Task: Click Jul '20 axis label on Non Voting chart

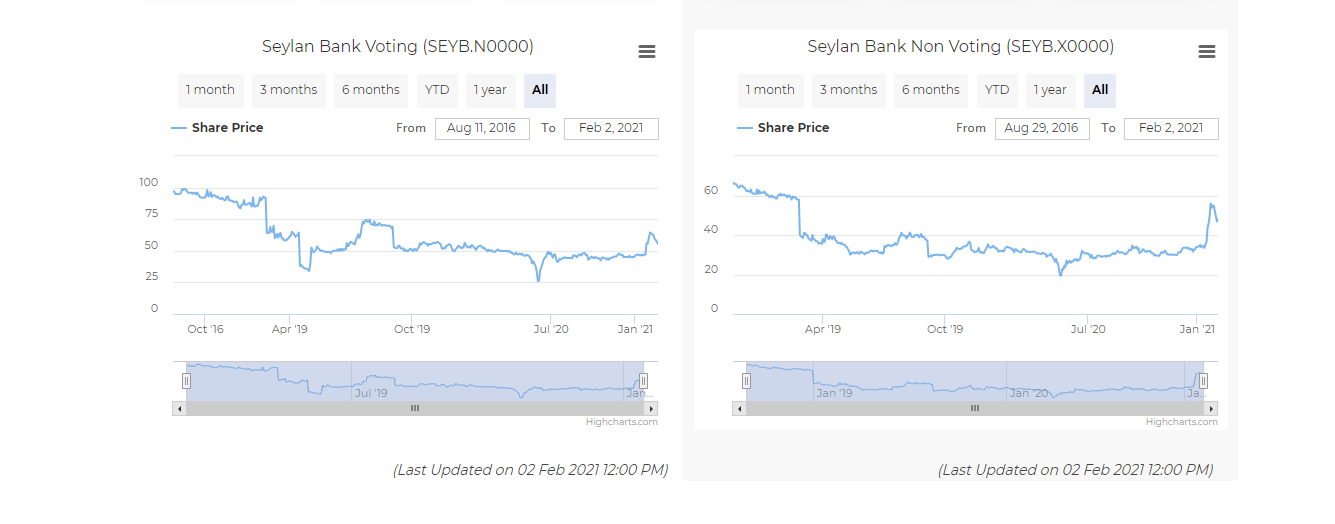Action: [1088, 329]
